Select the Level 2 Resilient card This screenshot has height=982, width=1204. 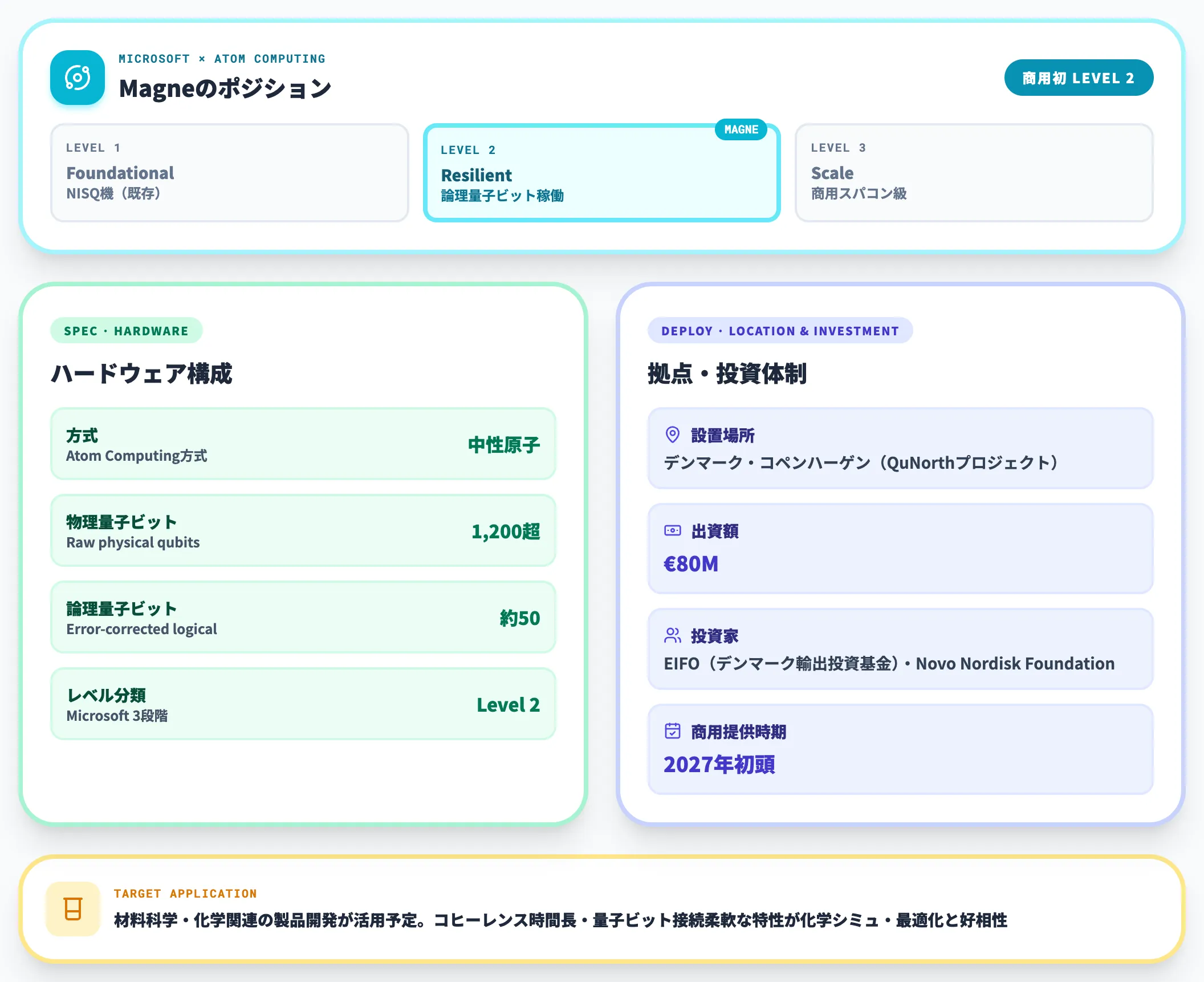(x=602, y=173)
